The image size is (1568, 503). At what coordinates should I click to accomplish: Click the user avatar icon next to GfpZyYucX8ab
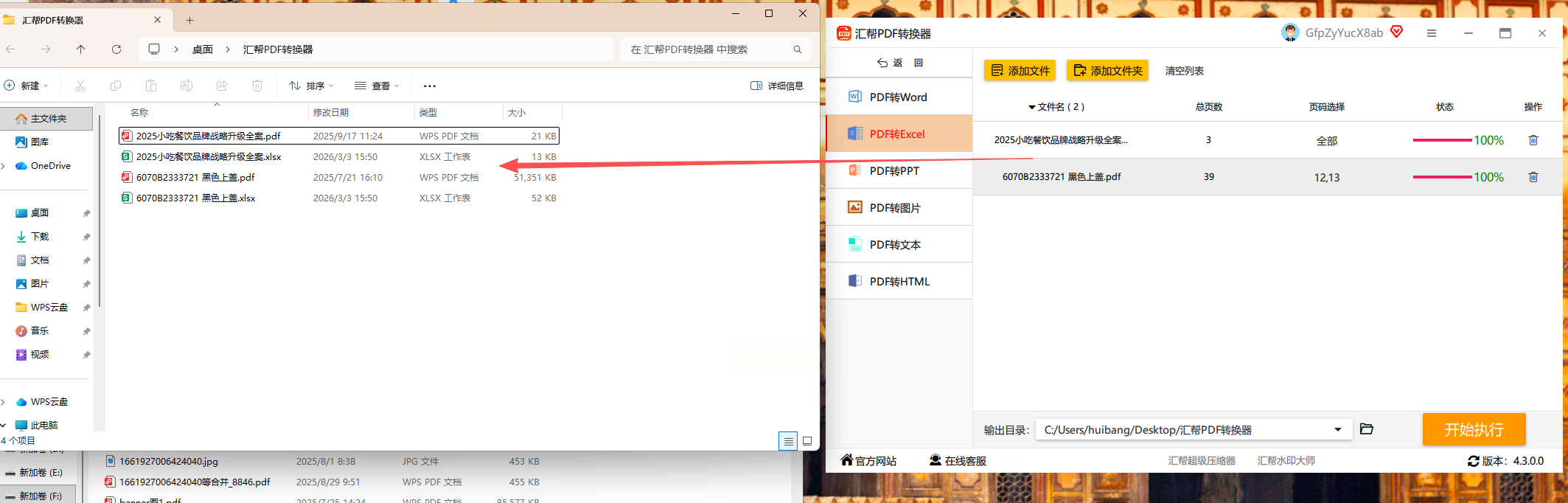click(x=1290, y=32)
